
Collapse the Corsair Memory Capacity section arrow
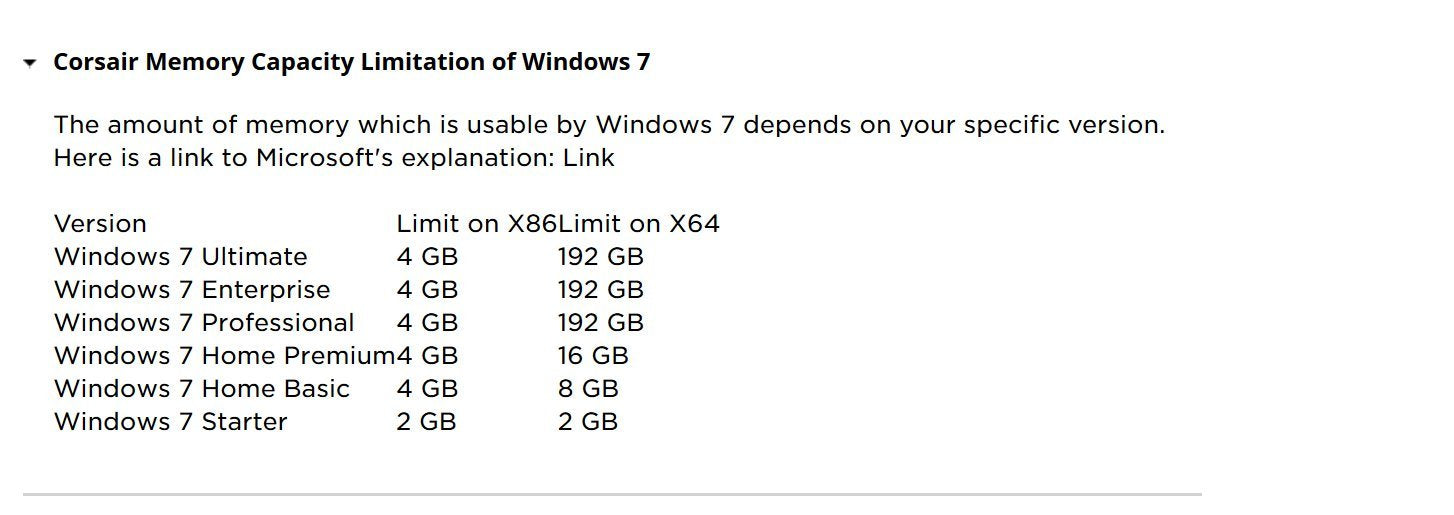tap(30, 63)
